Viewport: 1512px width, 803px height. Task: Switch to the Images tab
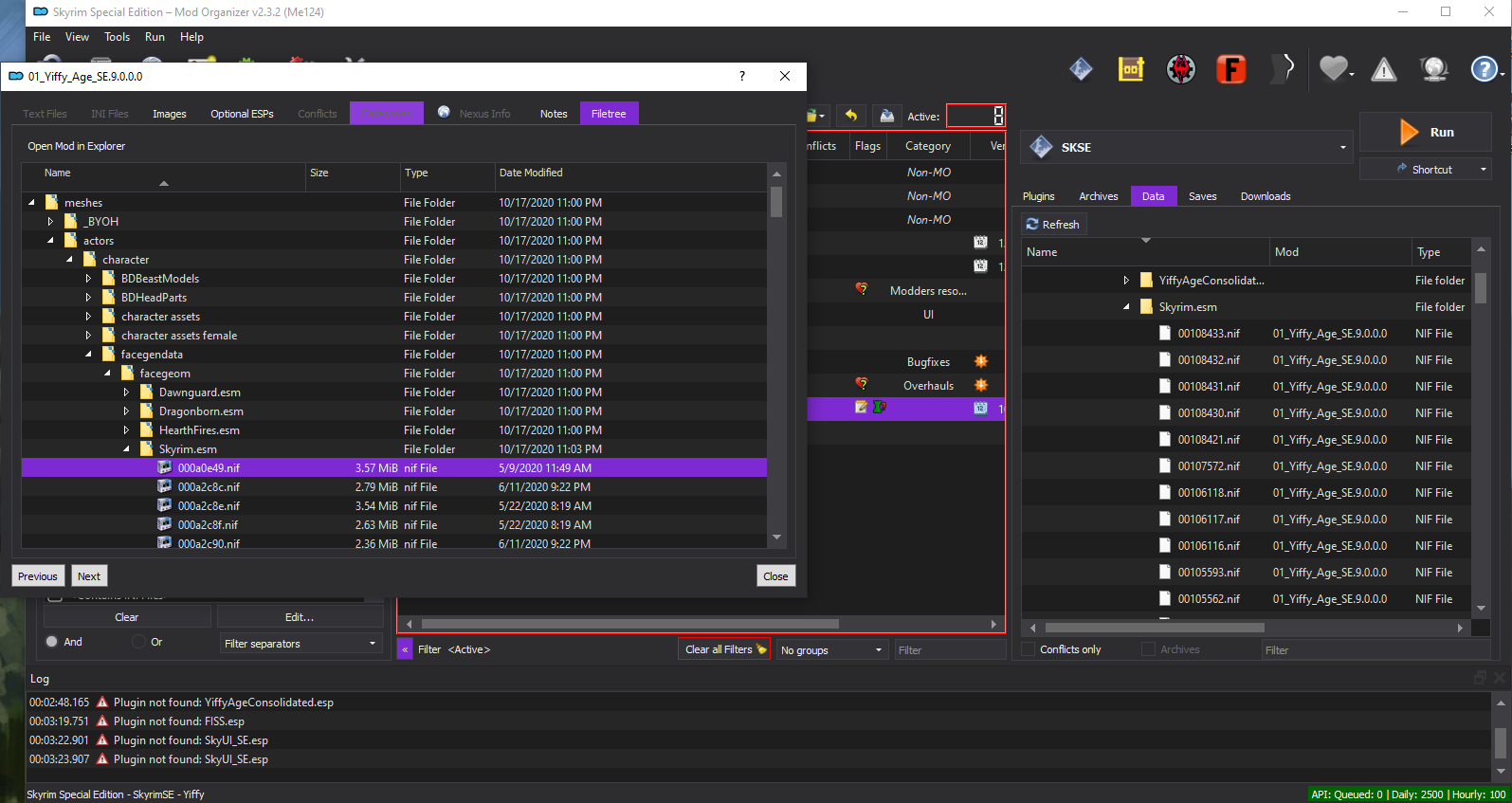pos(170,114)
